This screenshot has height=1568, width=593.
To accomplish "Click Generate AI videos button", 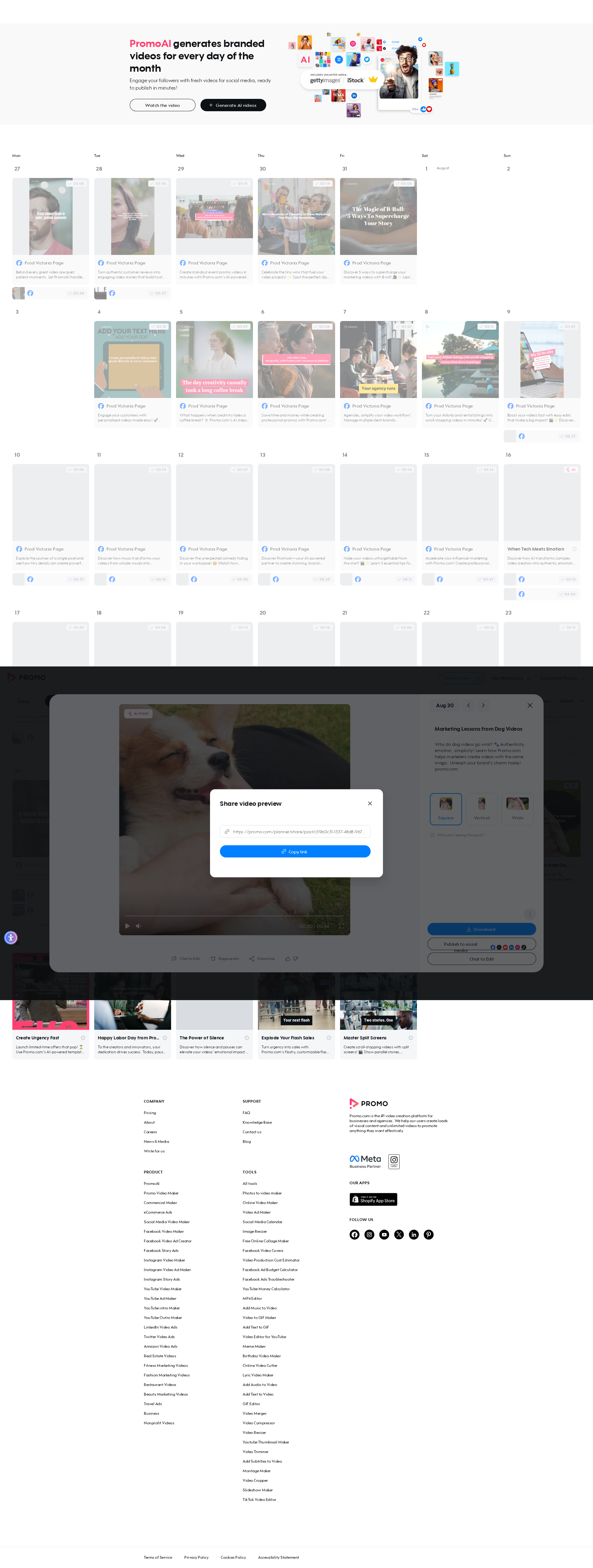I will (x=233, y=105).
